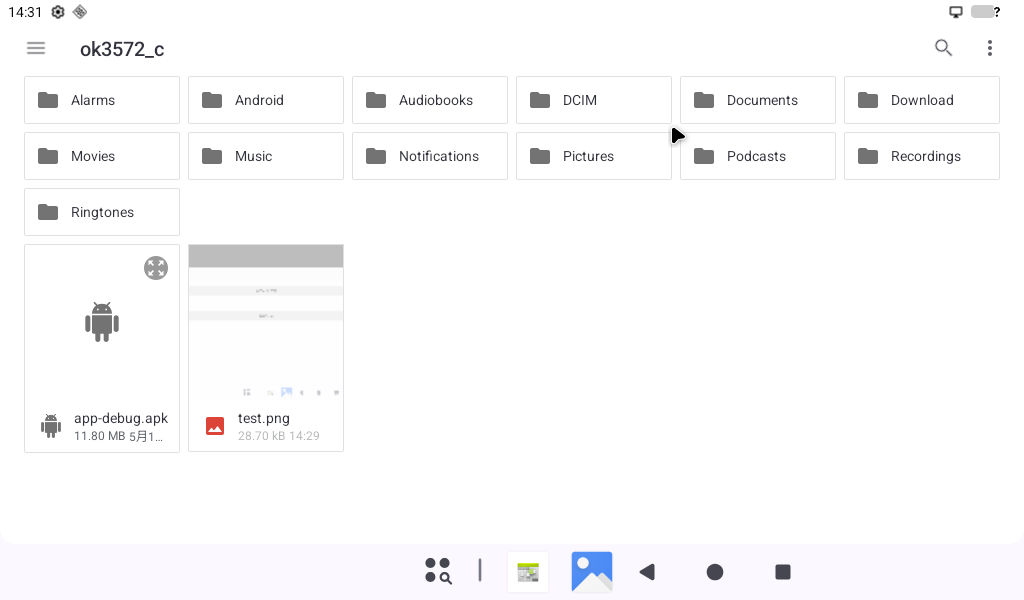This screenshot has height=600, width=1024.
Task: Tap the Back navigation triangle
Action: 647,572
